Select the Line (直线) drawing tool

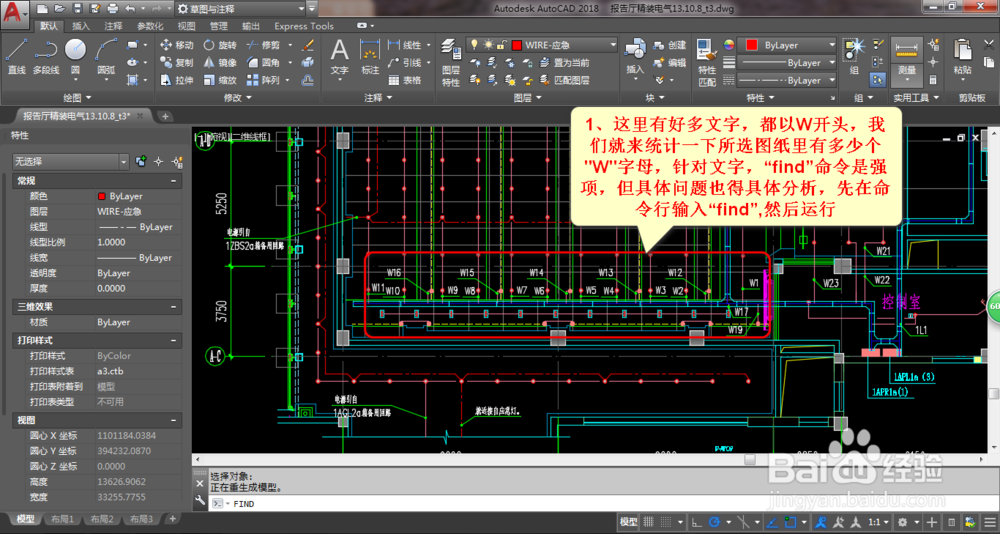(16, 57)
